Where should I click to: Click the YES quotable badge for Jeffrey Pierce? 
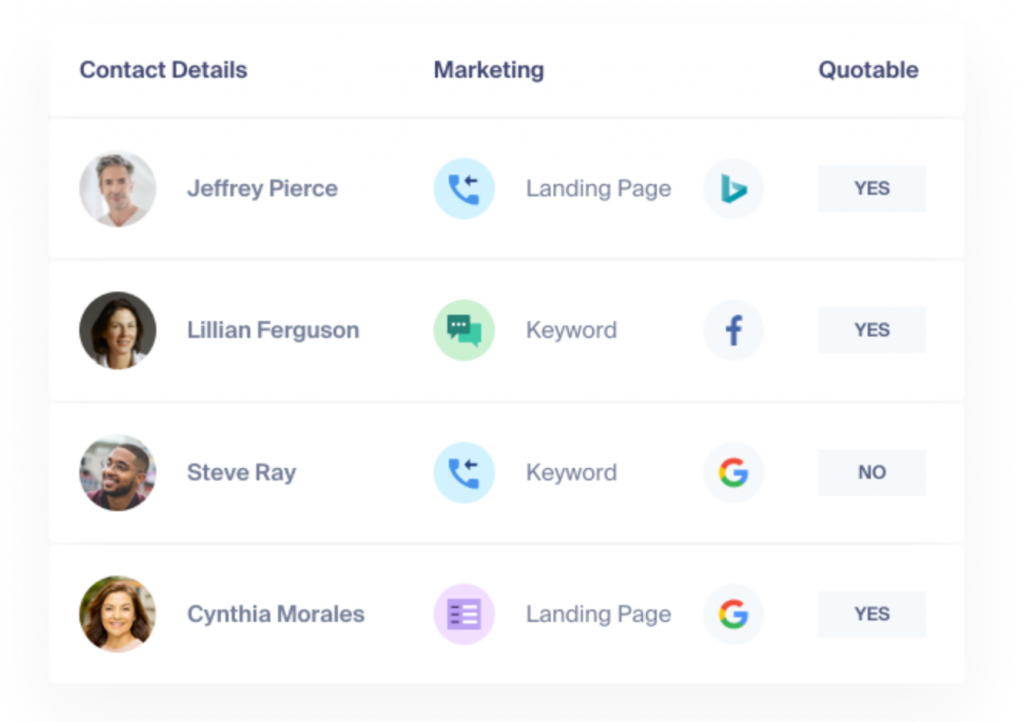[872, 189]
